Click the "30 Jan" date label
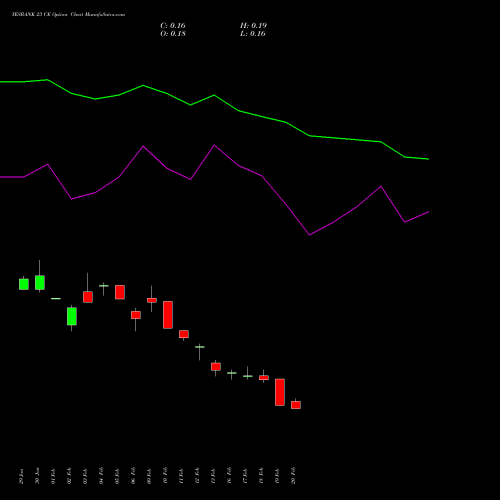 37,476
